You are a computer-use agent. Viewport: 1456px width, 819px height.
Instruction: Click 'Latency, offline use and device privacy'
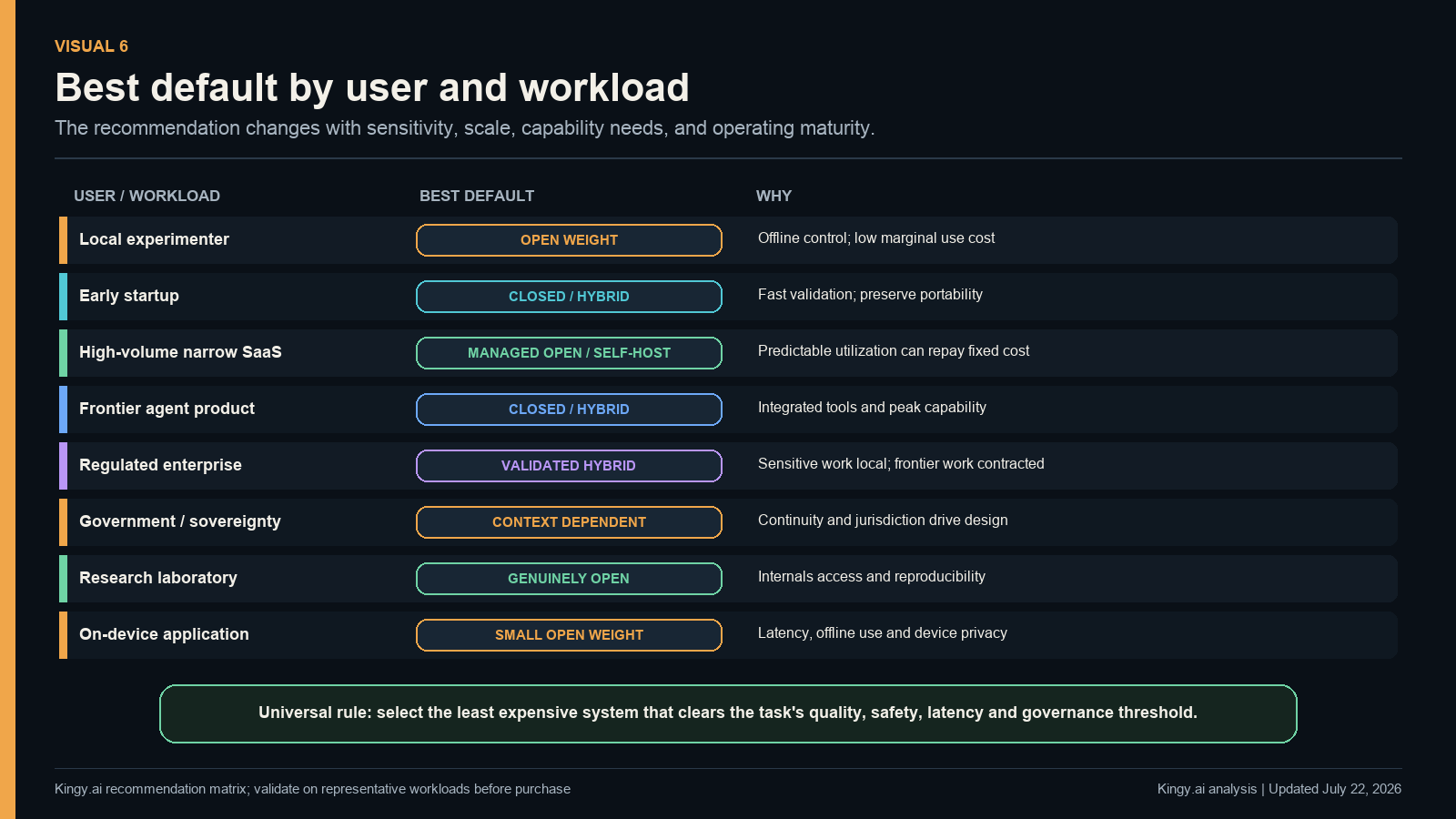[883, 633]
